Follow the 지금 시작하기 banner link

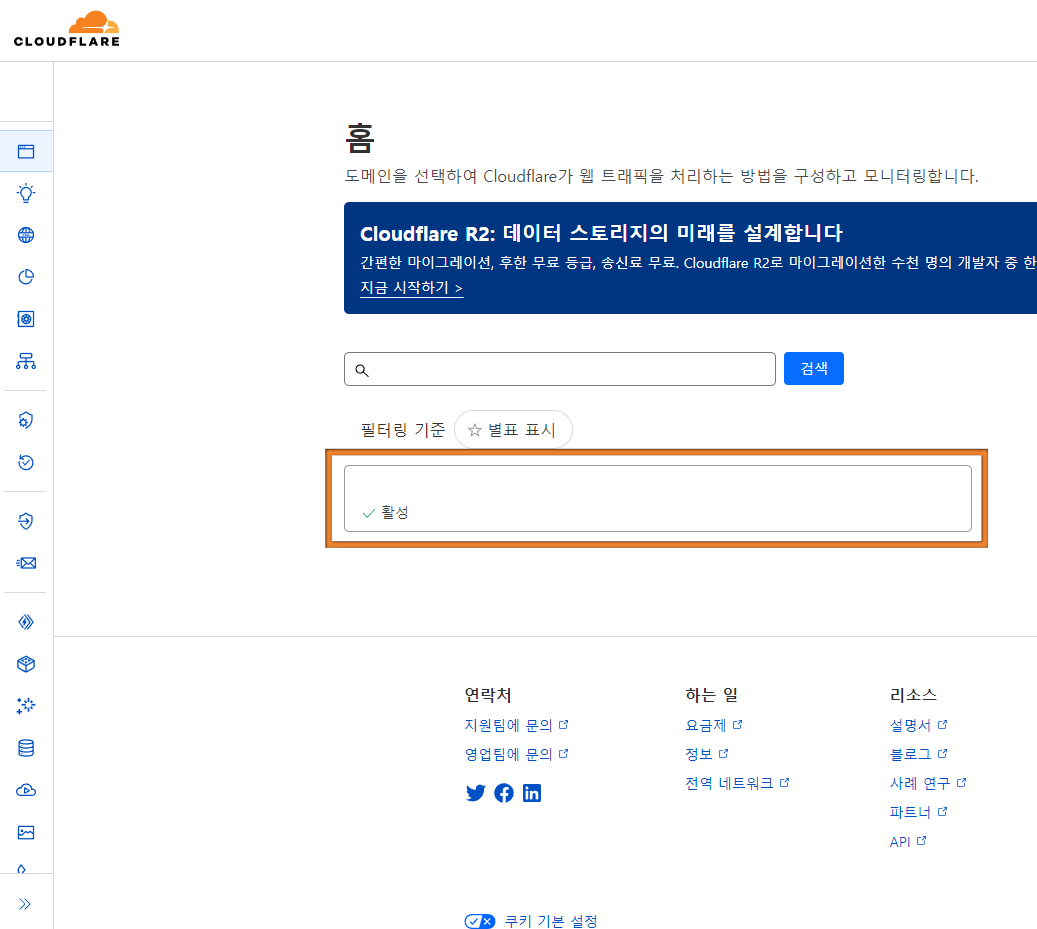(x=411, y=288)
